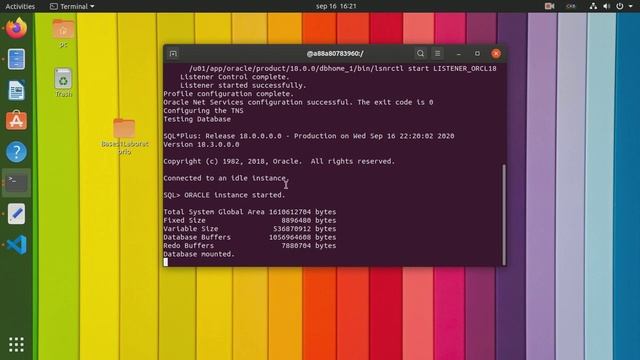
Task: Open Firefox from the dock
Action: [x=16, y=28]
